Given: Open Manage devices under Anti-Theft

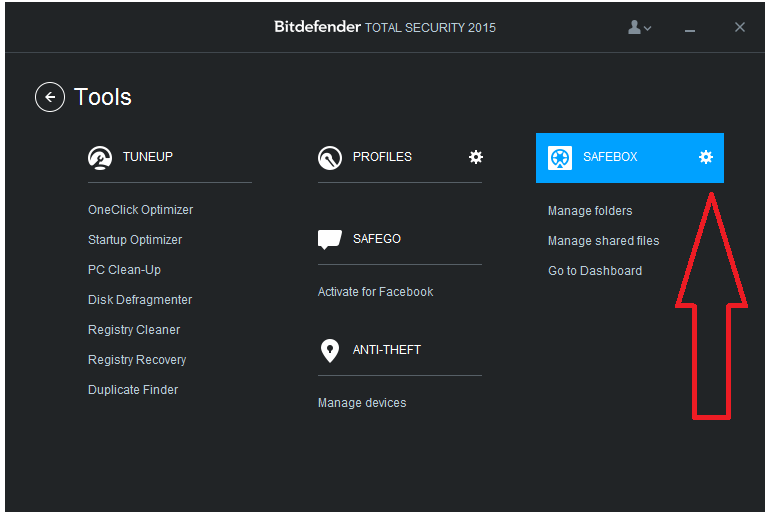Looking at the screenshot, I should [x=362, y=403].
